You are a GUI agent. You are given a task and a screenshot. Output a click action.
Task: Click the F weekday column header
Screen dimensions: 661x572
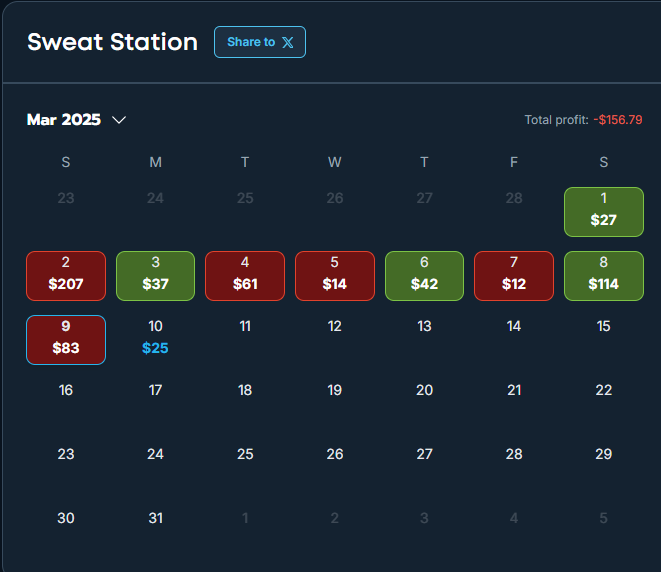click(x=514, y=162)
